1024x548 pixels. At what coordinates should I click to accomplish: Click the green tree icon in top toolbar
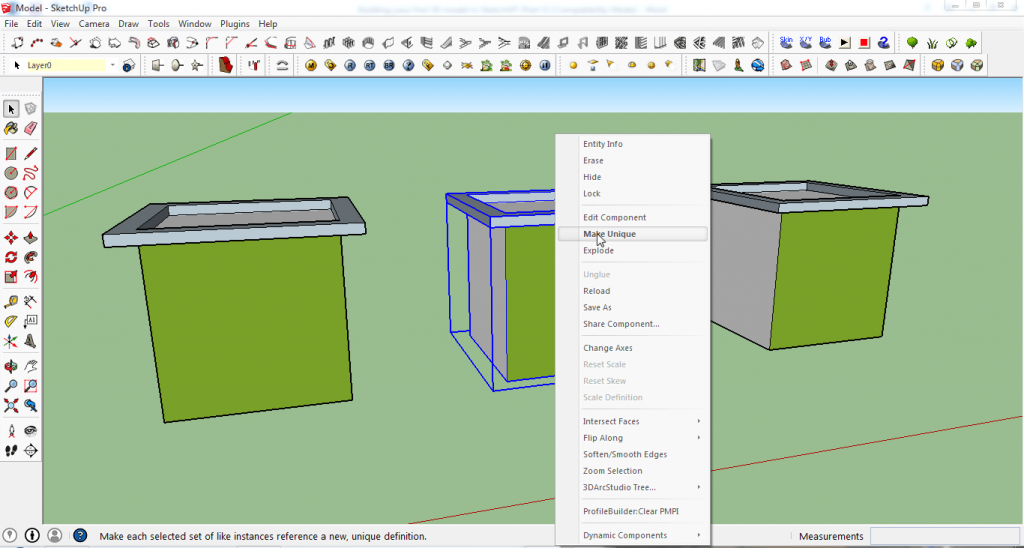[x=912, y=42]
